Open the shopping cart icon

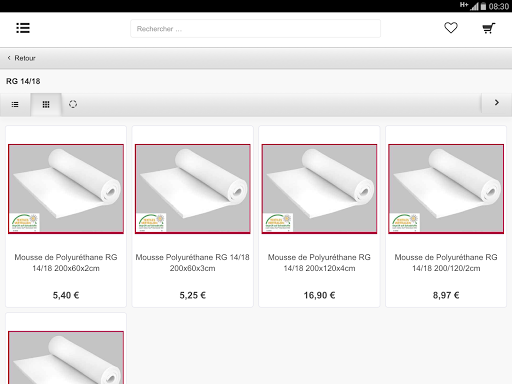coord(489,28)
